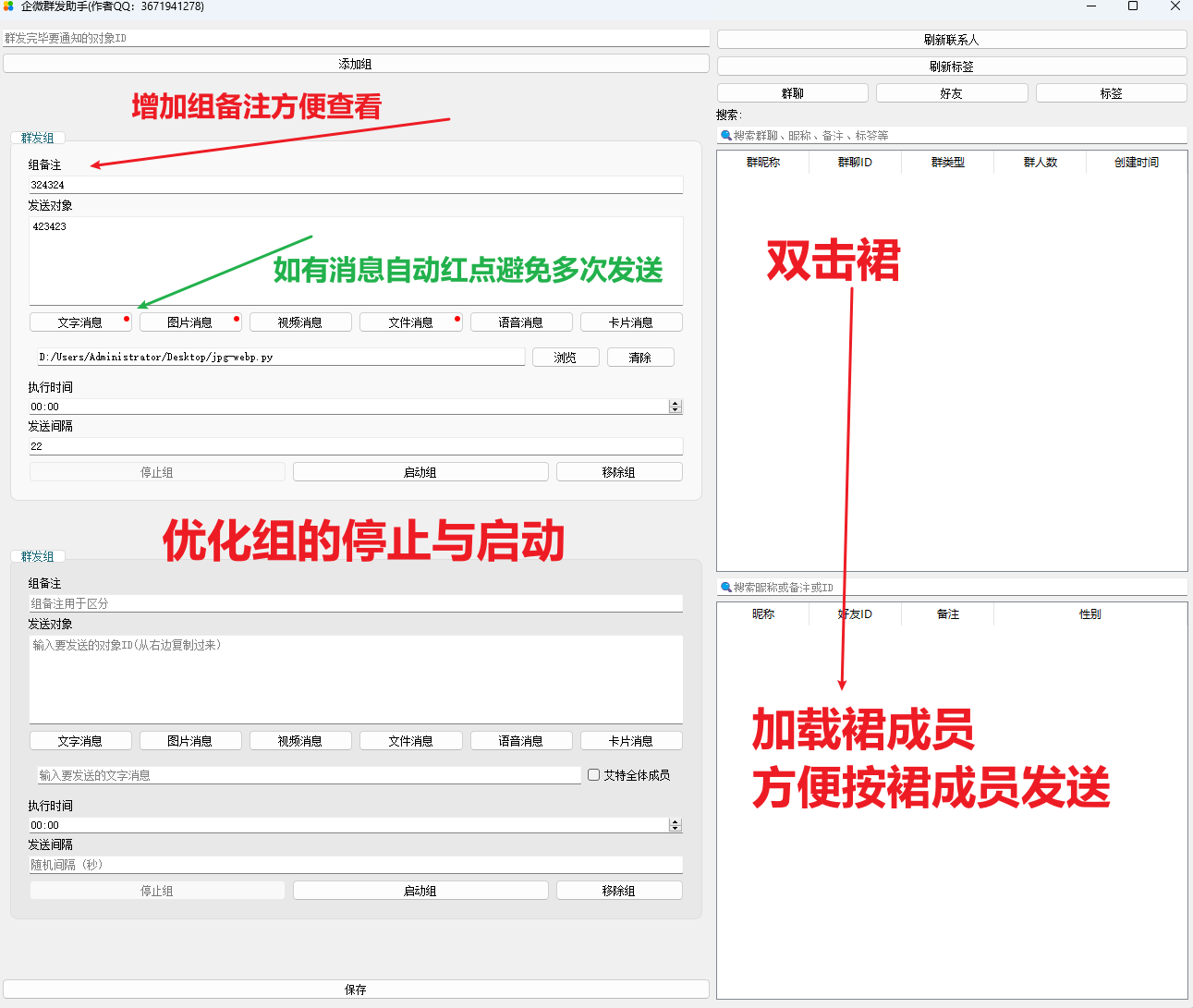Viewport: 1193px width, 1008px height.
Task: Click the magnifier icon in the friend search box
Action: [725, 588]
